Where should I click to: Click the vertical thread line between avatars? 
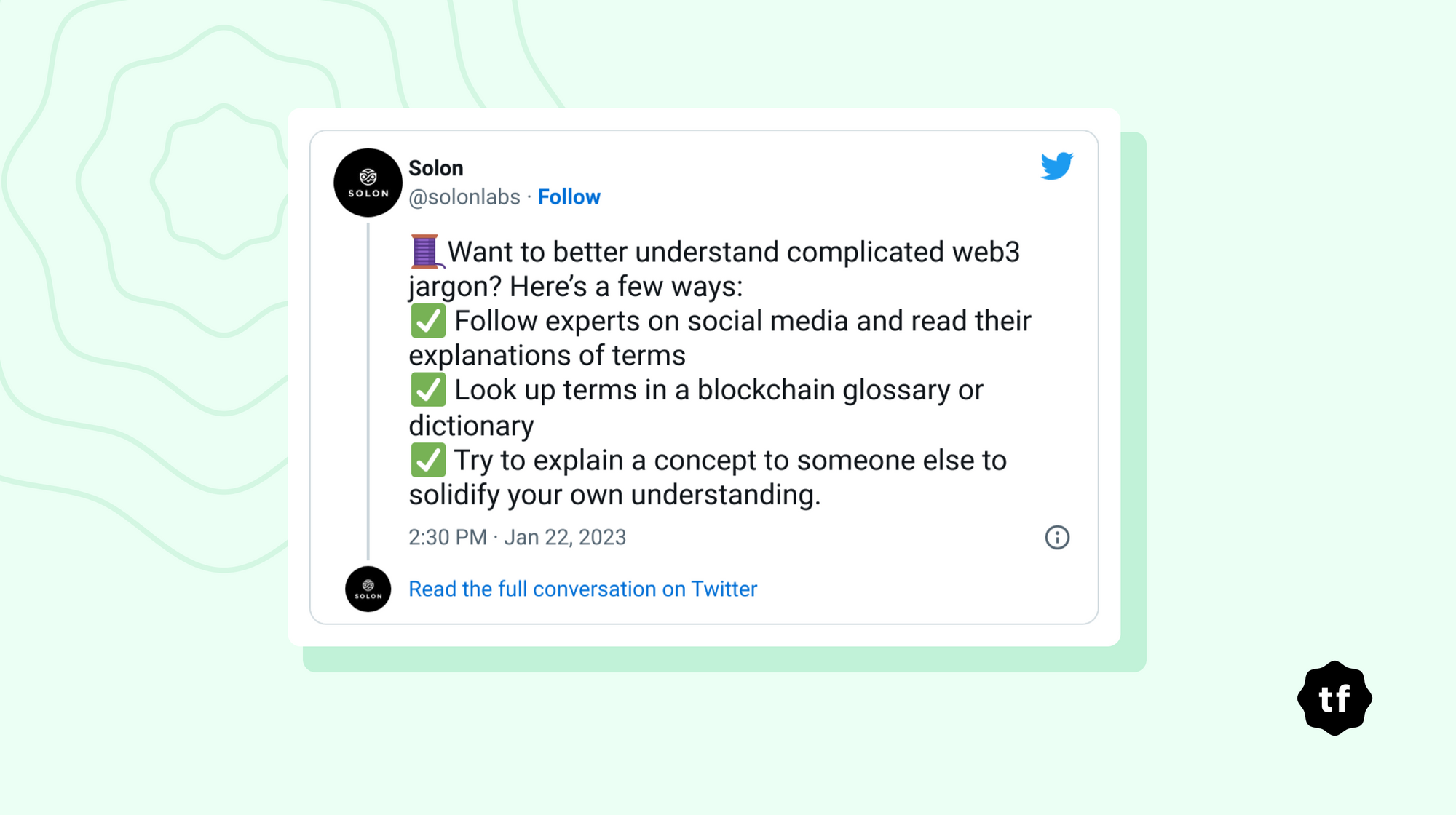point(368,393)
